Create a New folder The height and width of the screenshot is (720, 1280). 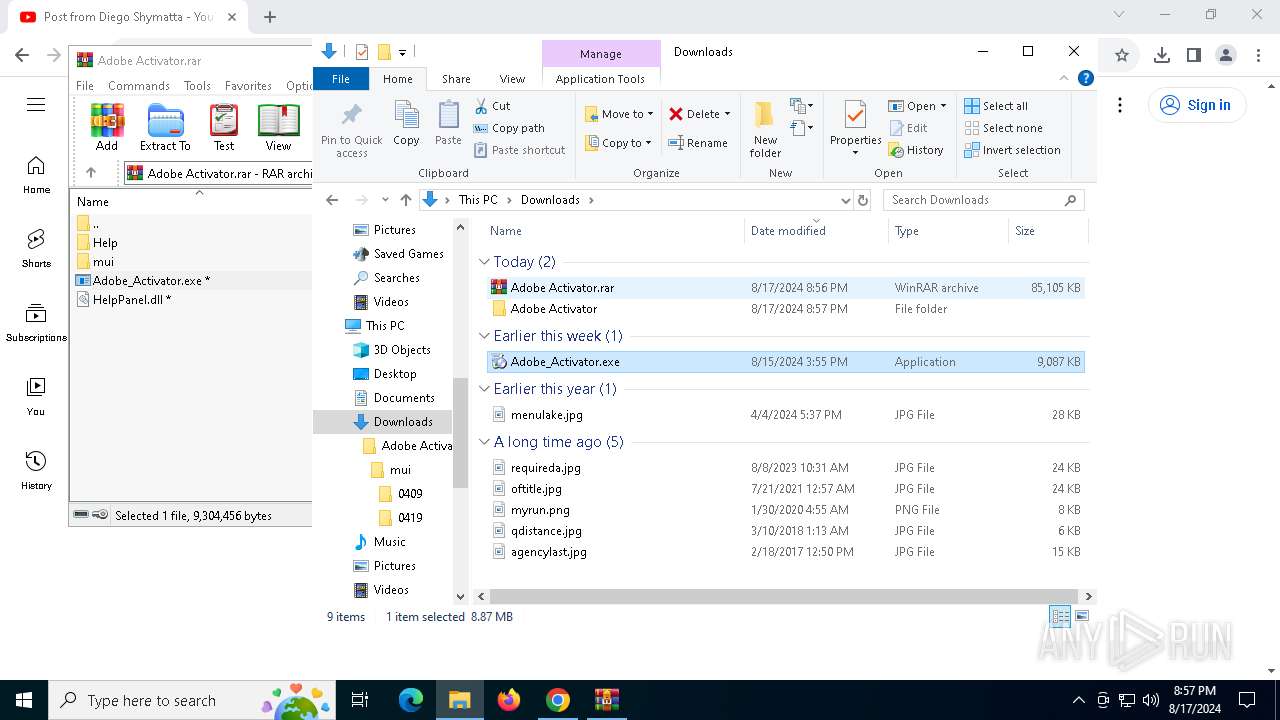765,129
